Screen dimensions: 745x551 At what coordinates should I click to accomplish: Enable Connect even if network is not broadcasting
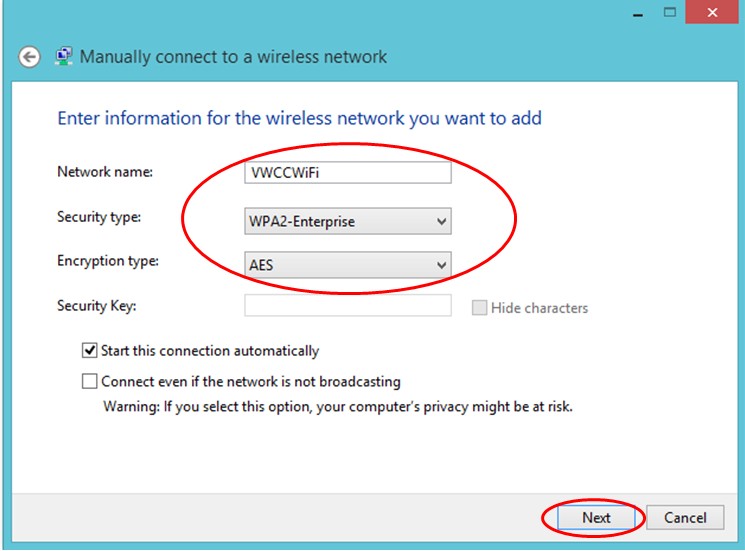click(x=89, y=381)
